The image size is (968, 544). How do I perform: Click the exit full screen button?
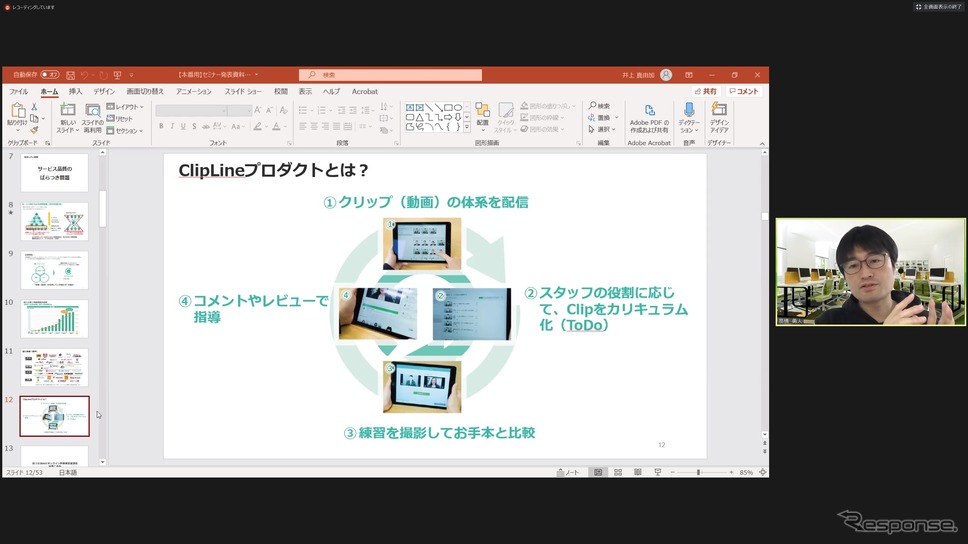pyautogui.click(x=938, y=7)
